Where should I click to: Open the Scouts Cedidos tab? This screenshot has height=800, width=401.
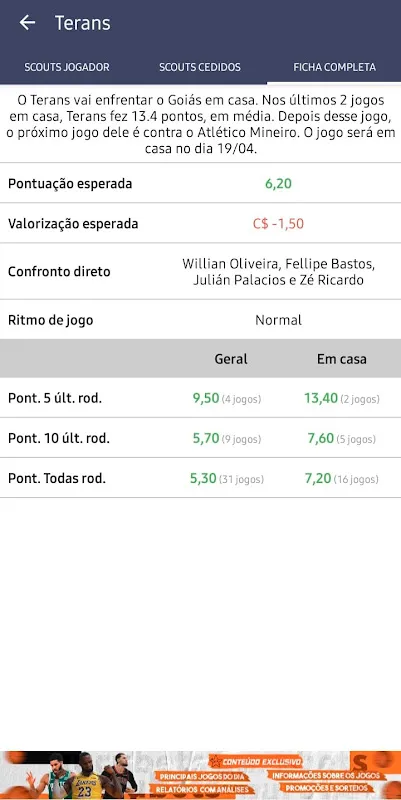[x=200, y=67]
